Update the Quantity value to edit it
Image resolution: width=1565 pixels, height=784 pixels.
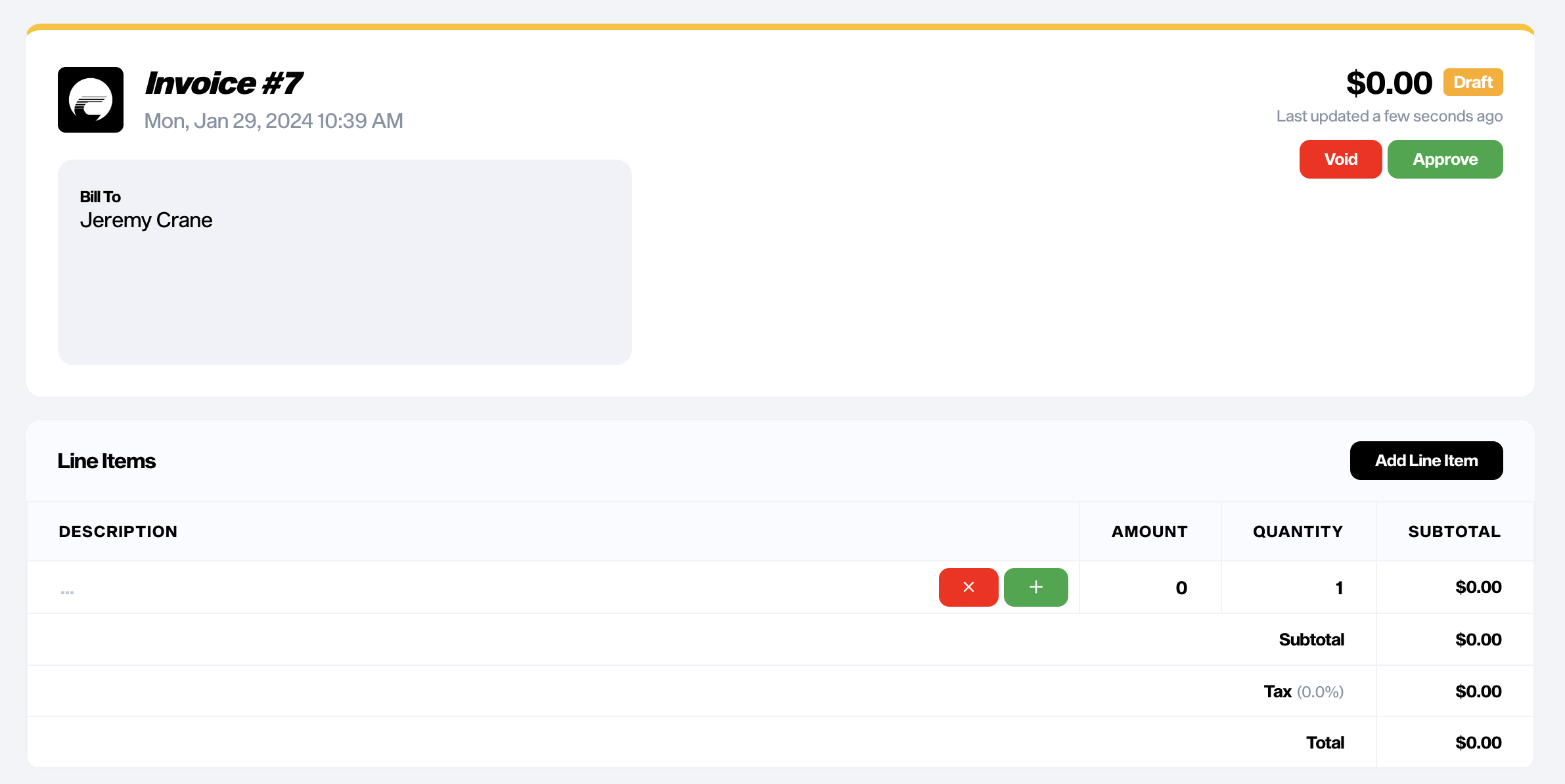tap(1338, 587)
